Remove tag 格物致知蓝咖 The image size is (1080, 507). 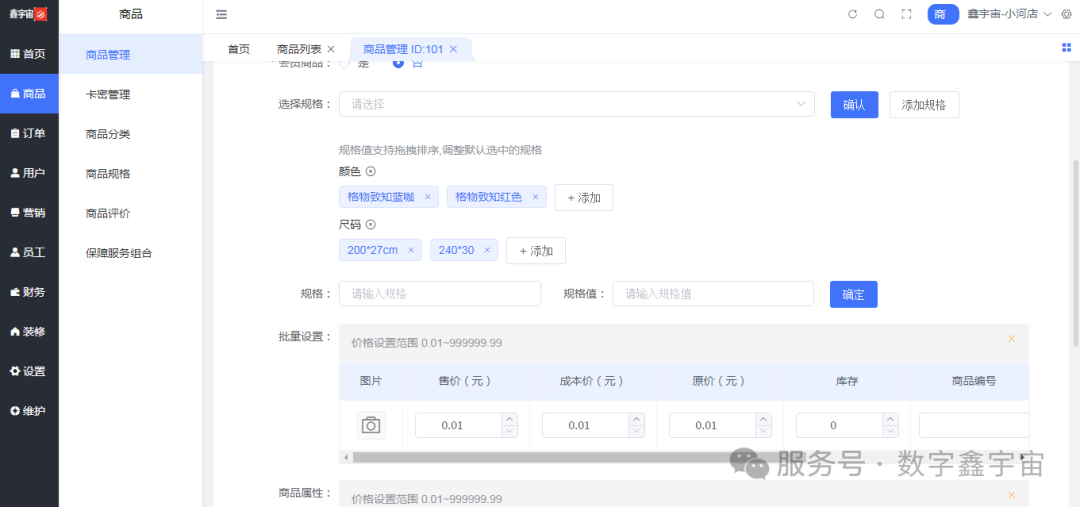[427, 197]
